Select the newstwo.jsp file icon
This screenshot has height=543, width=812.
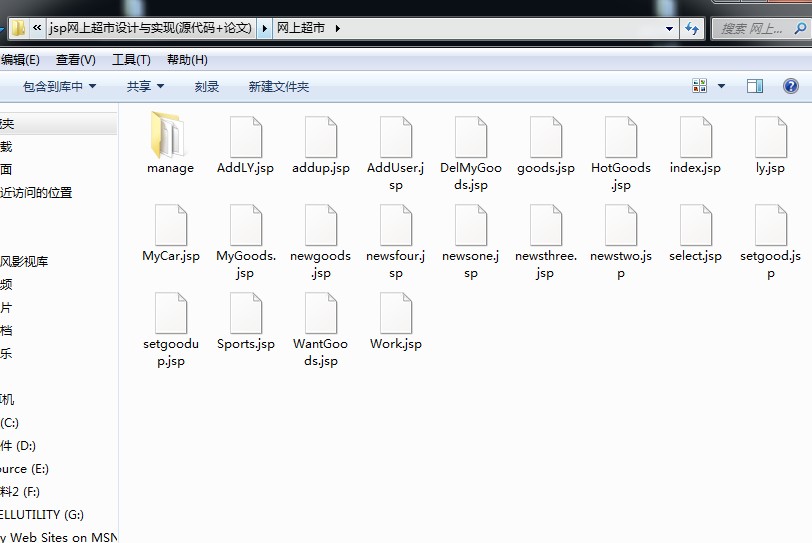pyautogui.click(x=621, y=225)
